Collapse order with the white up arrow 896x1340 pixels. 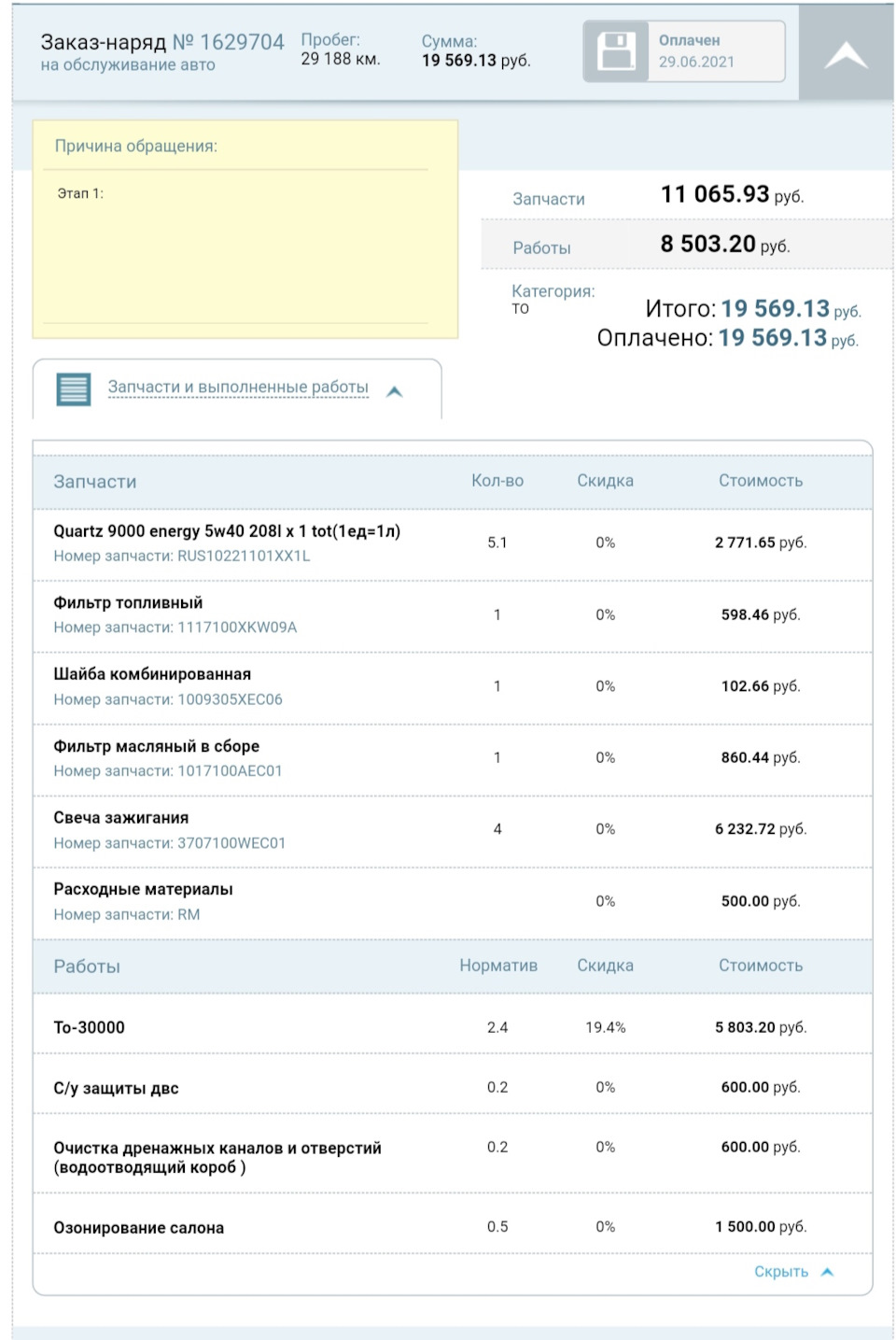[x=846, y=55]
